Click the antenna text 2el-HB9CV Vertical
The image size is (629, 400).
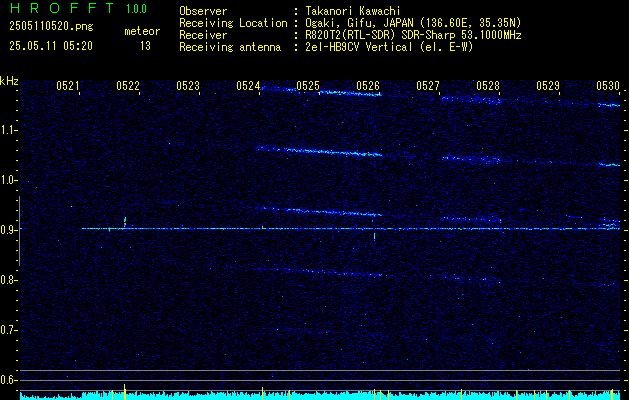[359, 47]
